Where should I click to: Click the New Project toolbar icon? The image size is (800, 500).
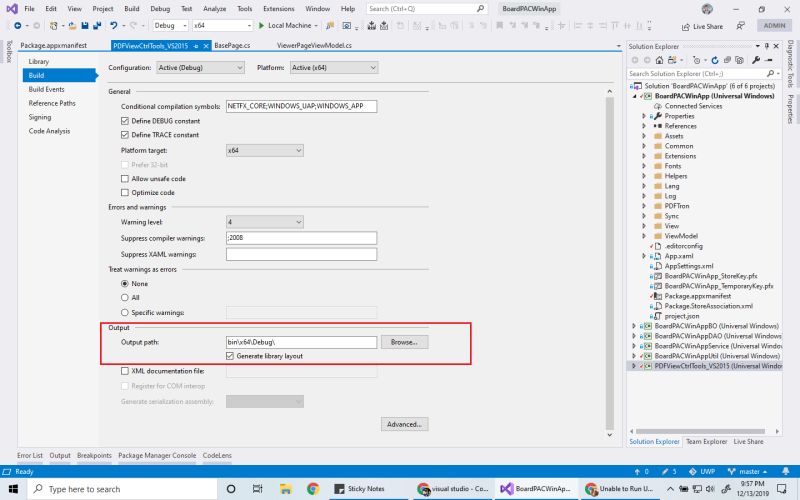point(54,26)
